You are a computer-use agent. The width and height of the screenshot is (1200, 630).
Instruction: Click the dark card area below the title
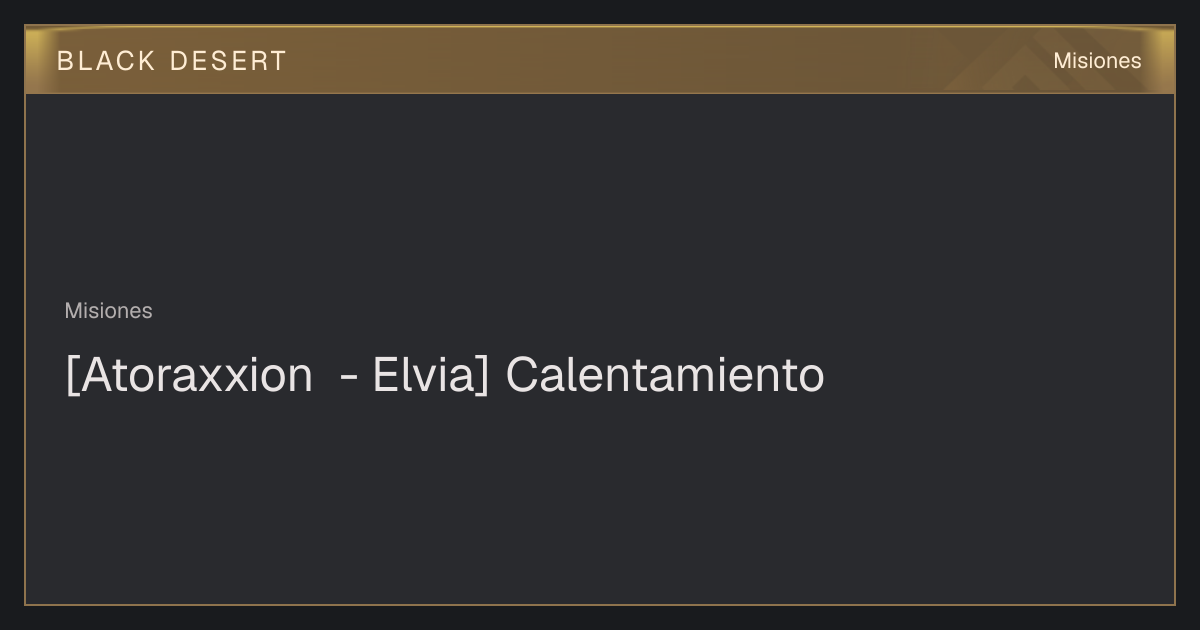pyautogui.click(x=600, y=500)
